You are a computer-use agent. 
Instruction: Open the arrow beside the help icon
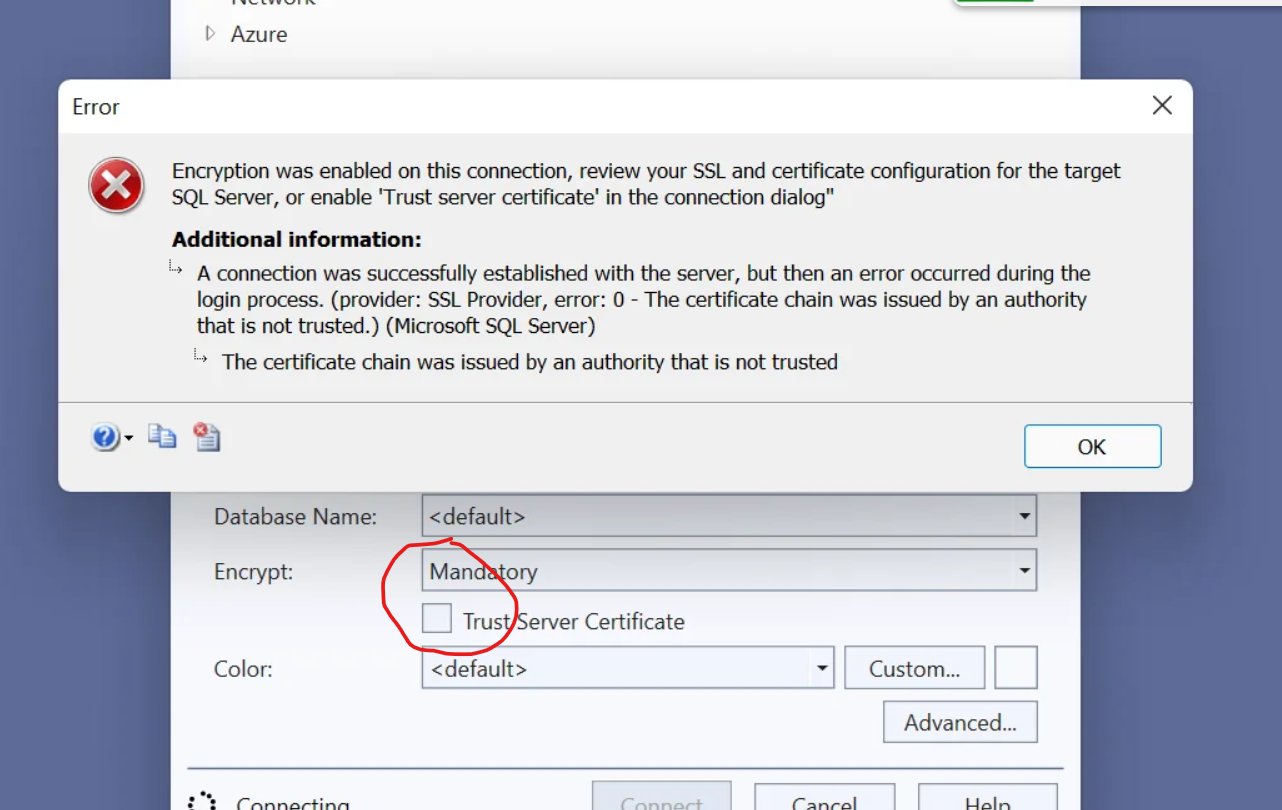tap(128, 438)
